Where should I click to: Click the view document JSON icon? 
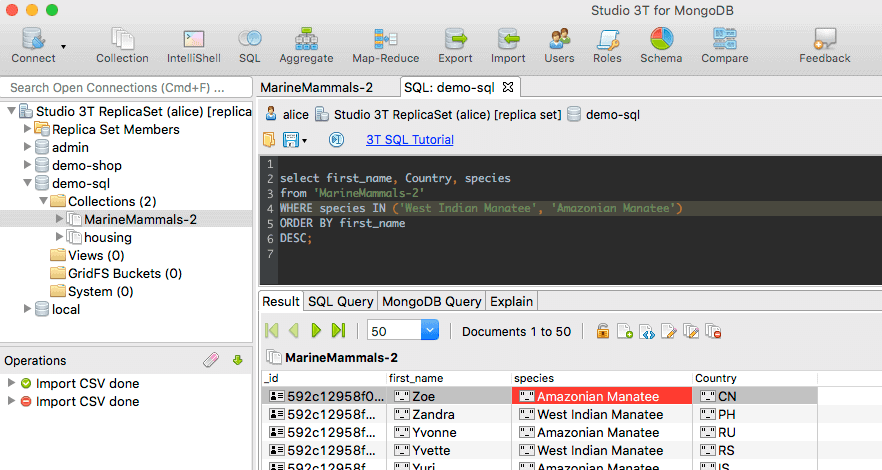pos(647,331)
